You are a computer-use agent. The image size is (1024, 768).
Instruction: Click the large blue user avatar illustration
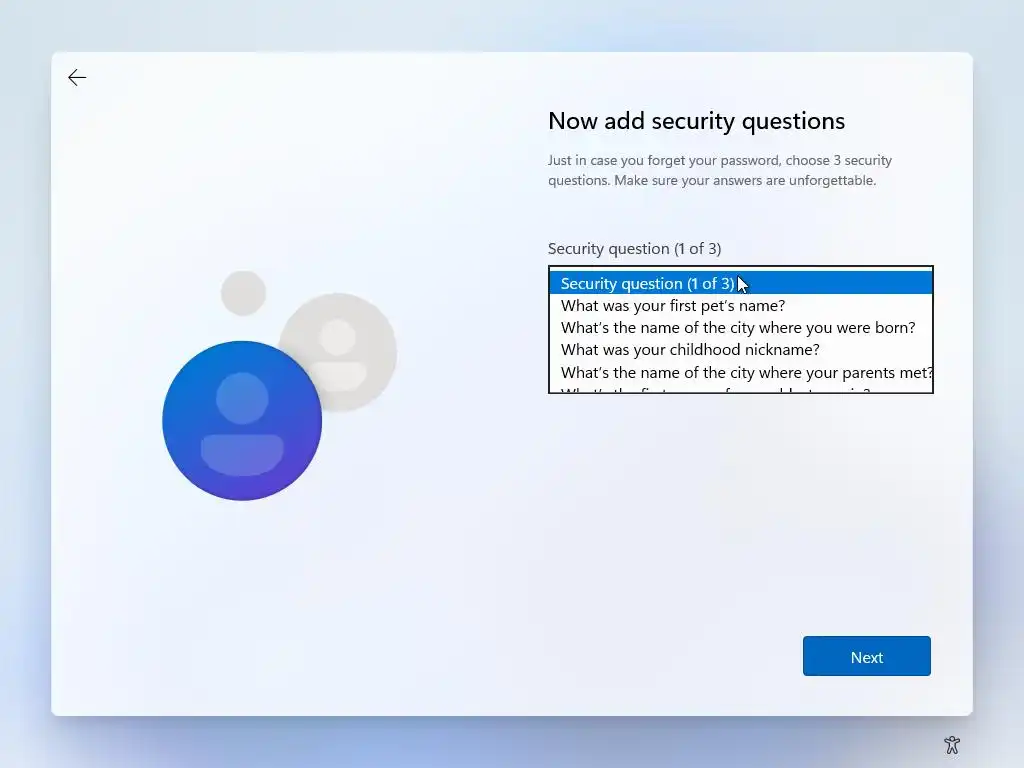(x=242, y=421)
